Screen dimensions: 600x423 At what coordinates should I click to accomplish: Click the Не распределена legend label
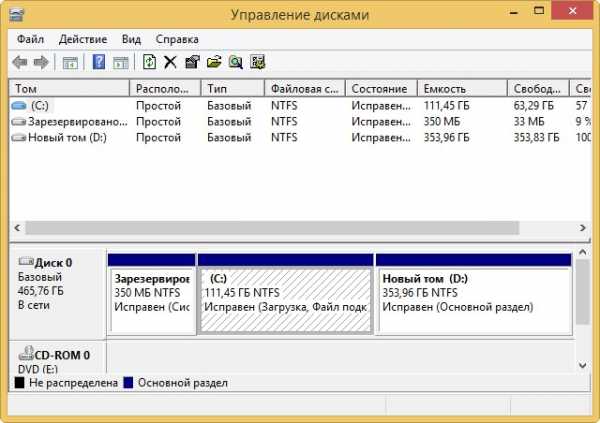[73, 383]
